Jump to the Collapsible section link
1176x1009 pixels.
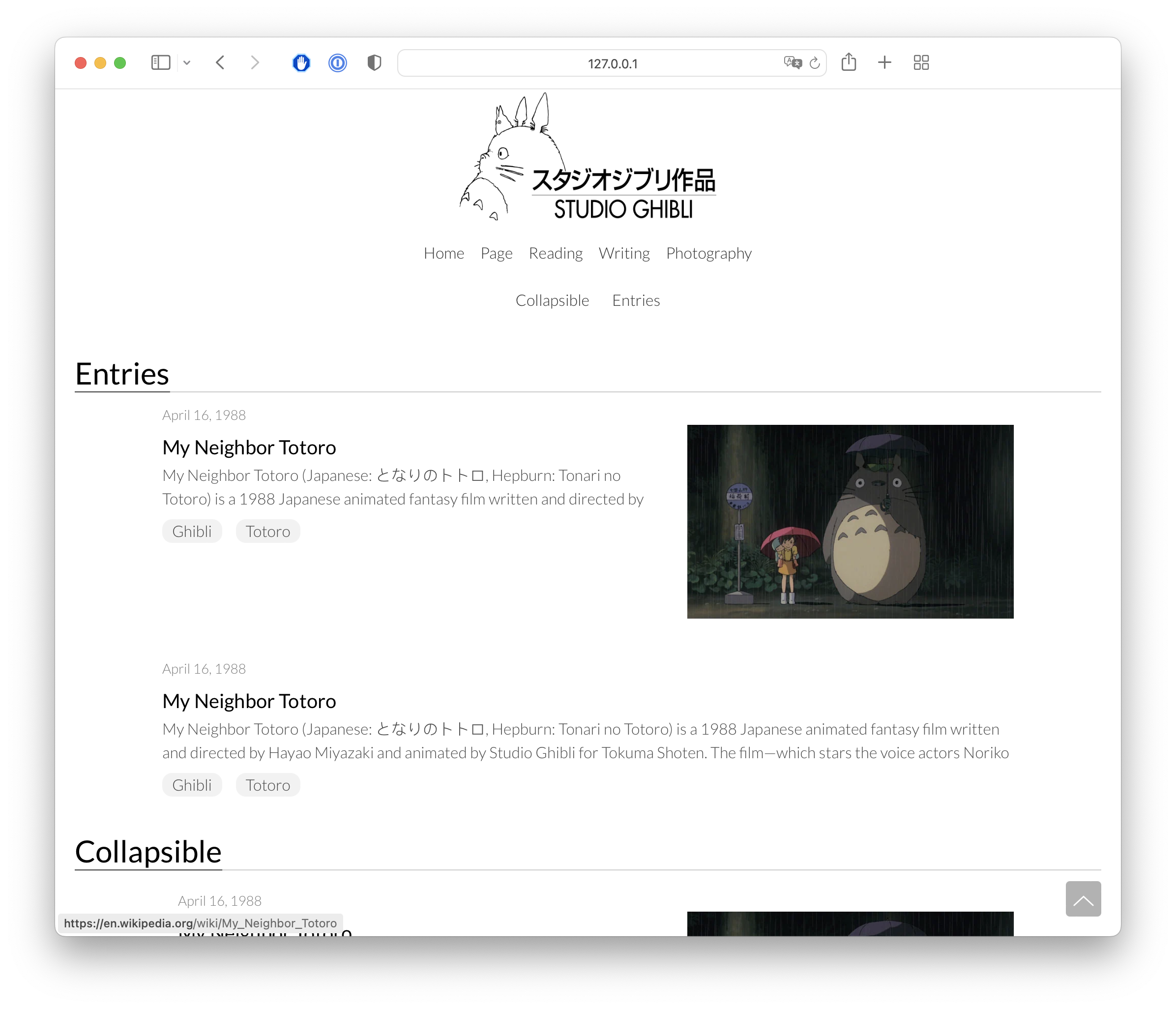[x=552, y=300]
